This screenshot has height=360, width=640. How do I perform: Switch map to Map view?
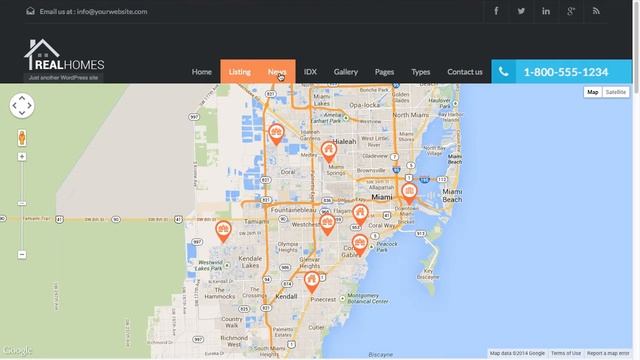click(593, 92)
